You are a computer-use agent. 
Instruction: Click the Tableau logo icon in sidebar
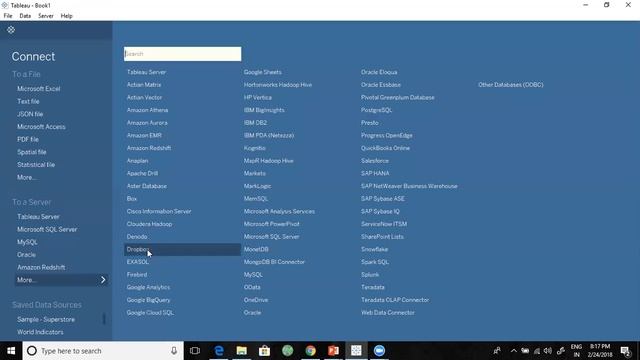[x=11, y=30]
